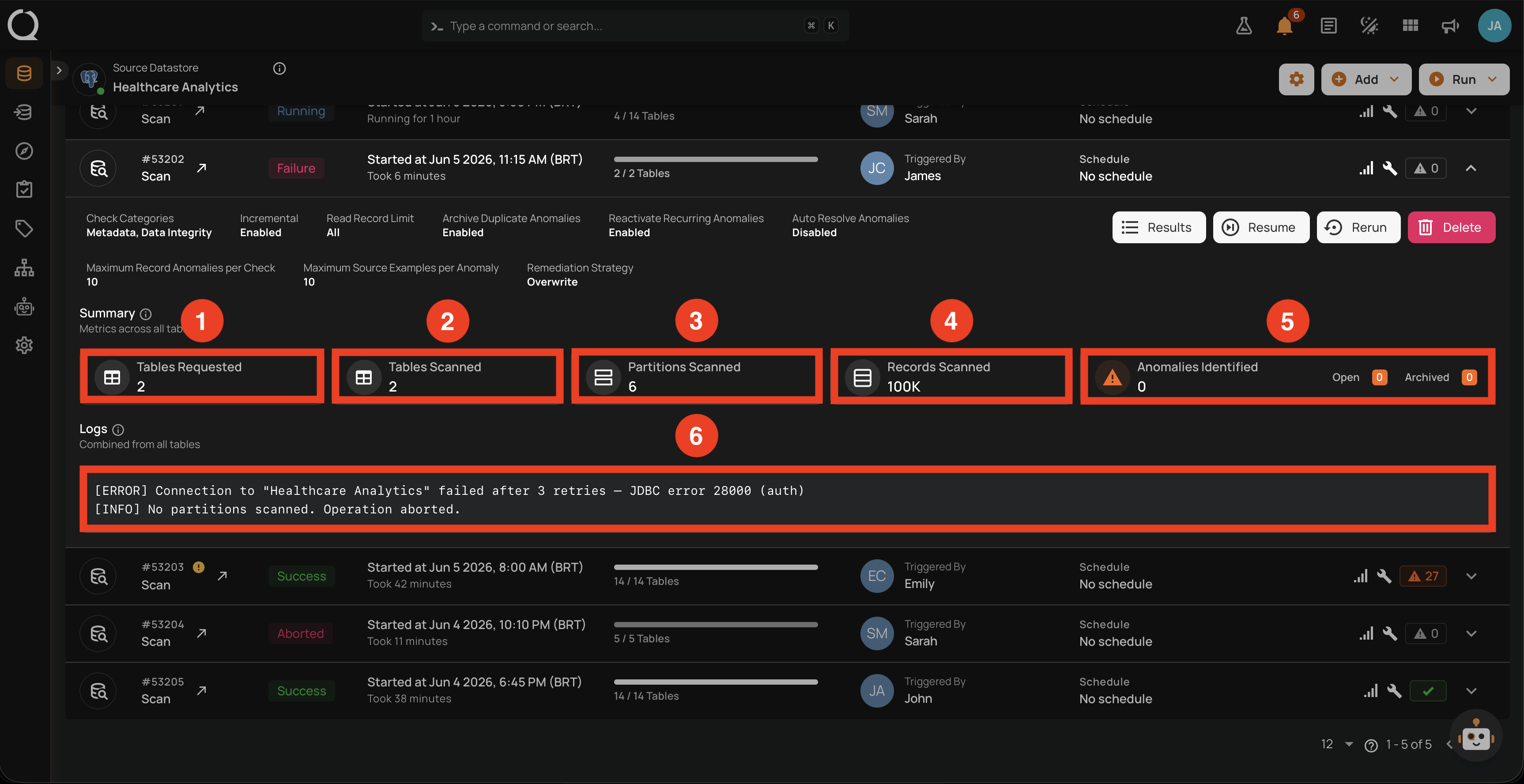The height and width of the screenshot is (784, 1524).
Task: Click the JC avatar for James
Action: coord(876,168)
